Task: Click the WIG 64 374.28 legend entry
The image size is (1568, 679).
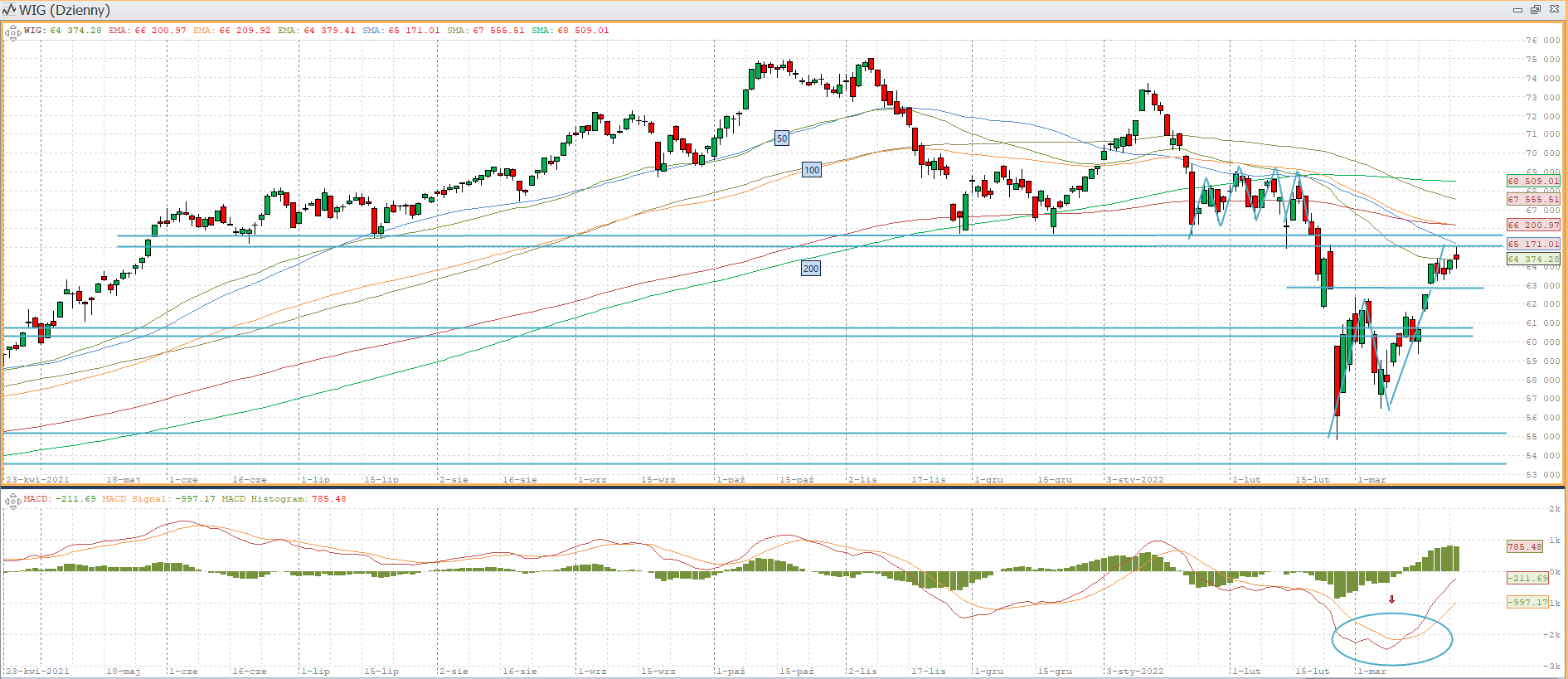Action: pyautogui.click(x=63, y=31)
